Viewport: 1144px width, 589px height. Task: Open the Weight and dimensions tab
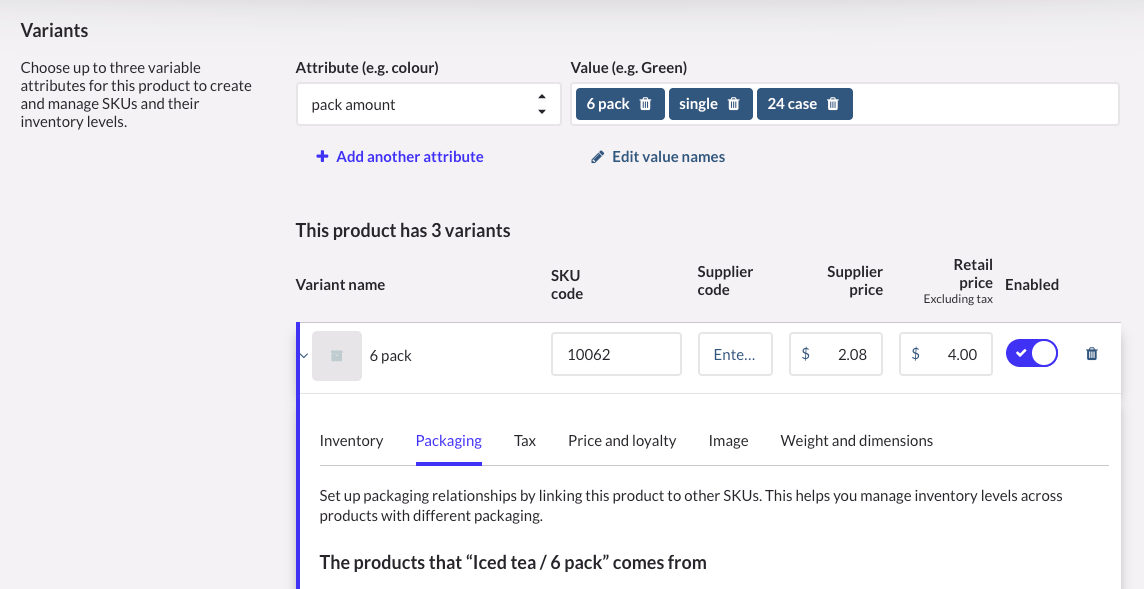(856, 441)
